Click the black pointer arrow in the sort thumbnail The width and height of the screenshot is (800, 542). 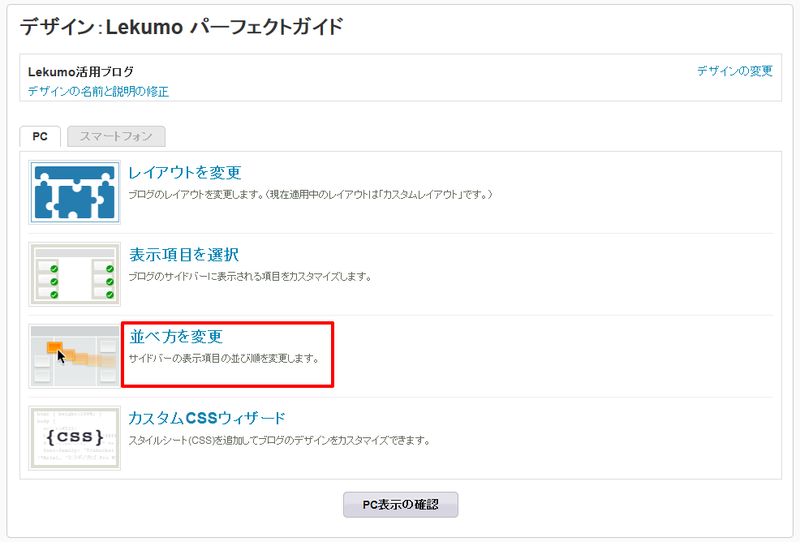coord(61,356)
